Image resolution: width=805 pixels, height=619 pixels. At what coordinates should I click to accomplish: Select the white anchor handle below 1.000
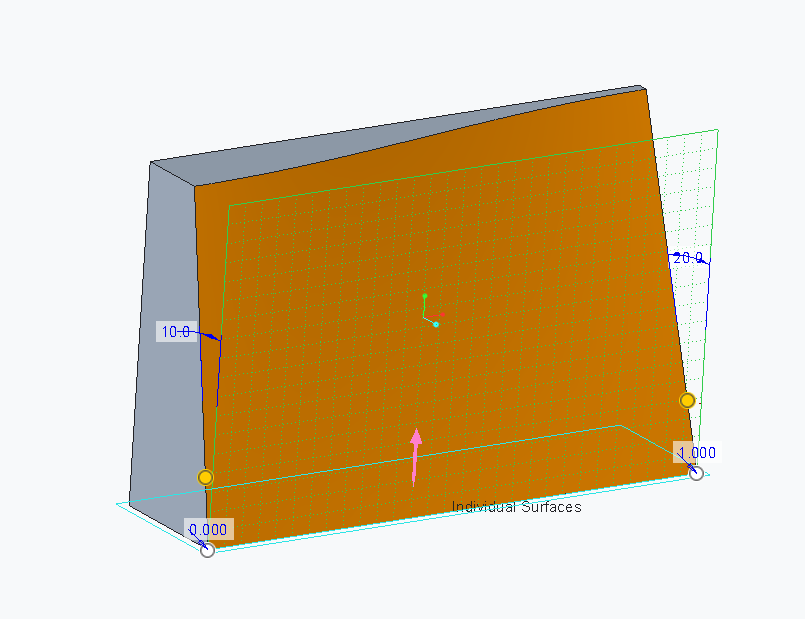click(x=696, y=473)
